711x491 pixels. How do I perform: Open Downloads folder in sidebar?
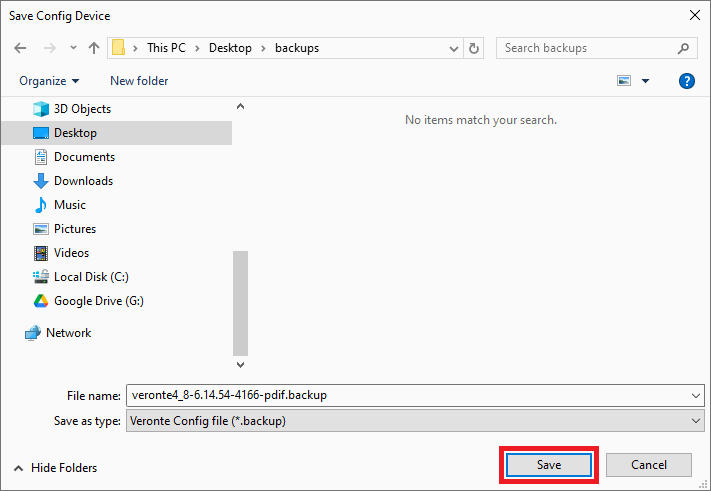point(83,181)
